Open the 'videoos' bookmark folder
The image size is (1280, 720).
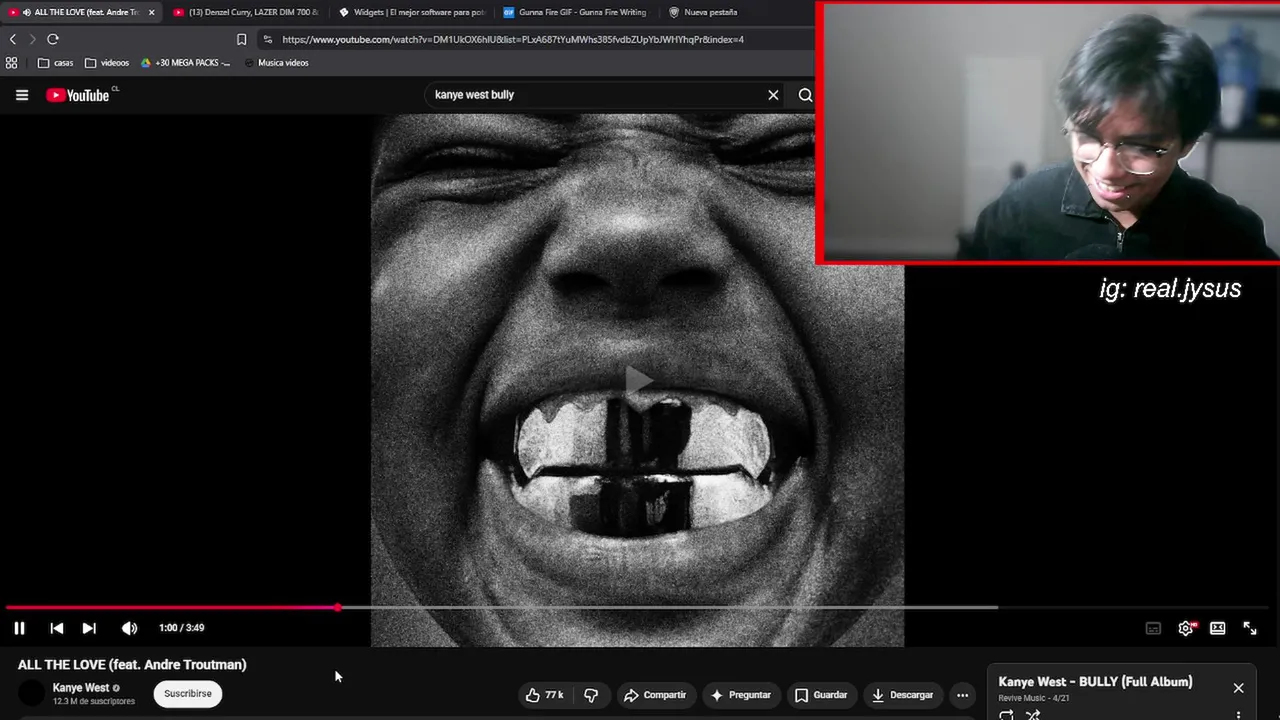click(107, 62)
